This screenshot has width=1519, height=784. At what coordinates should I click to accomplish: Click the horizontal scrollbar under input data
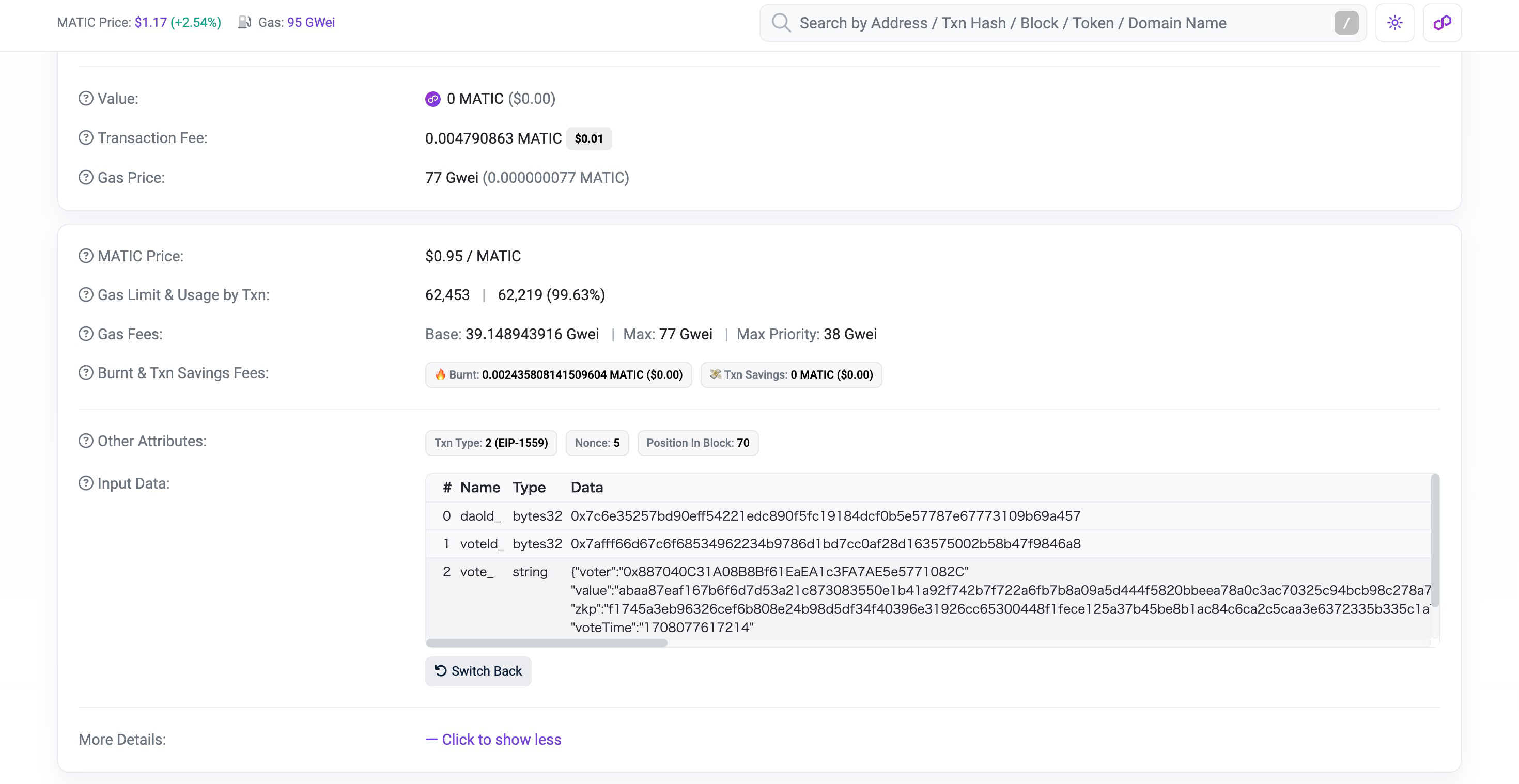[547, 642]
